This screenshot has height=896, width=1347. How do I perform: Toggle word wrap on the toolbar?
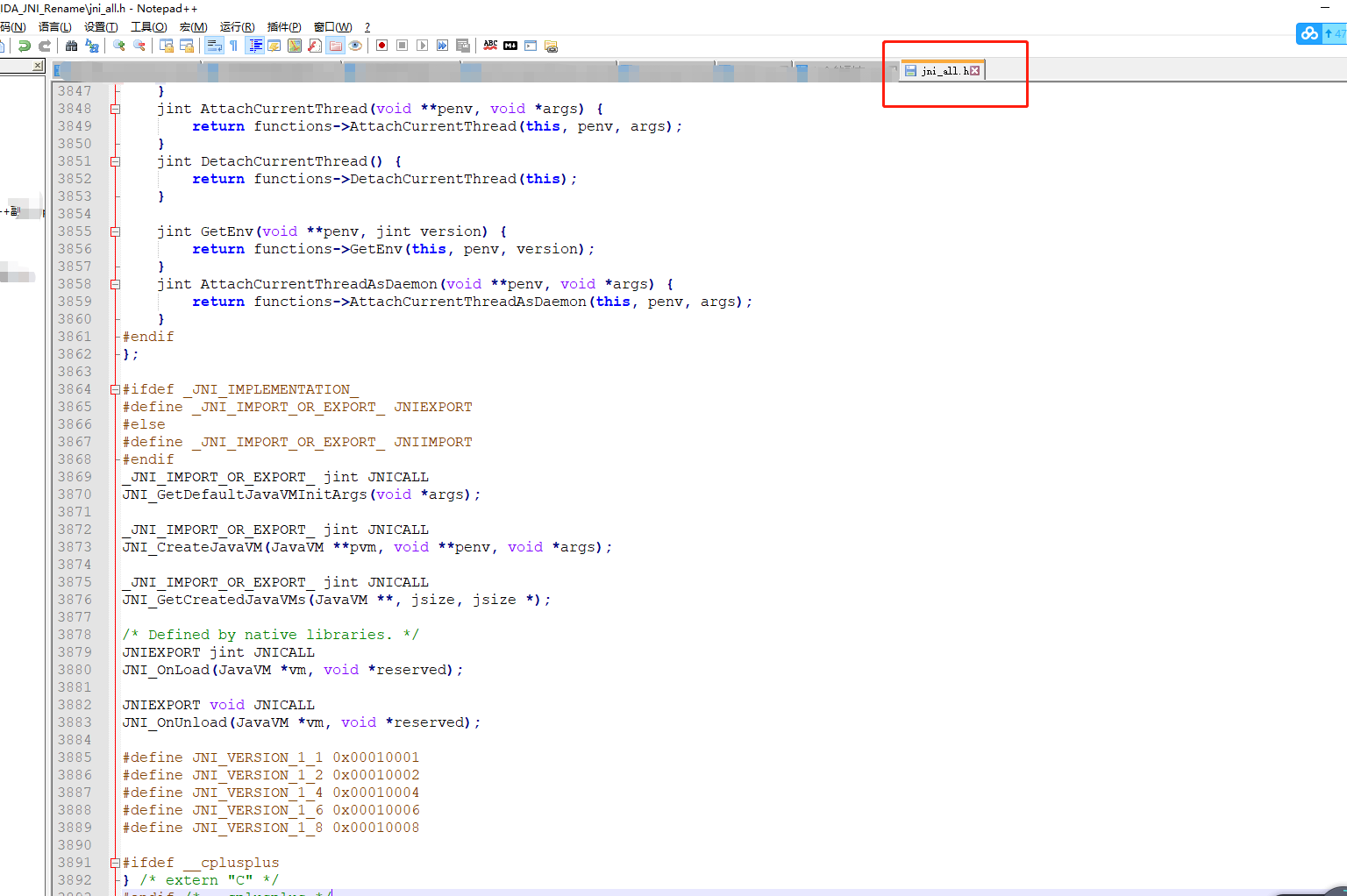click(x=215, y=46)
